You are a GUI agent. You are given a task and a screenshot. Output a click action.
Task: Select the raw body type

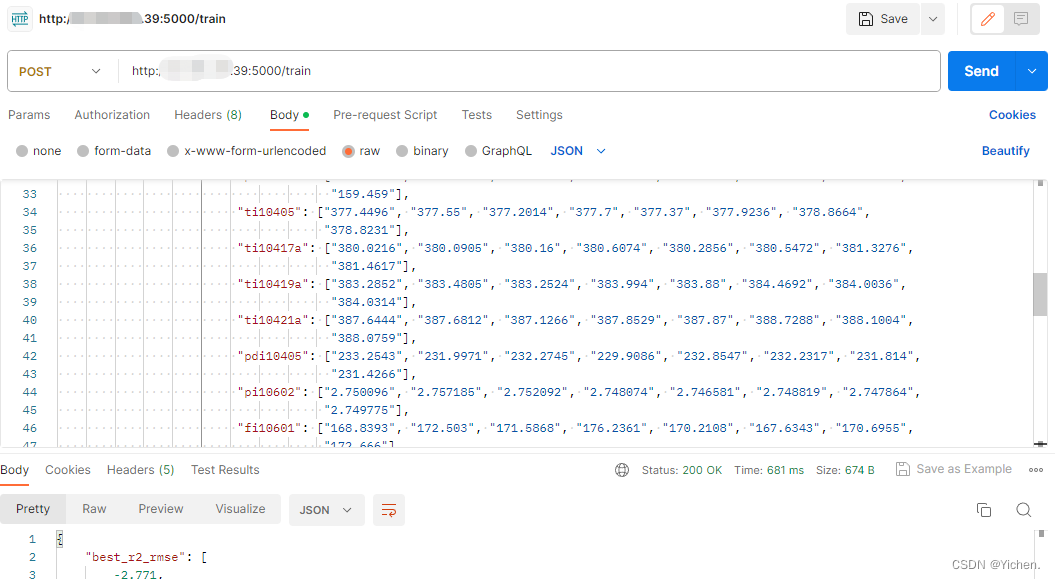361,151
